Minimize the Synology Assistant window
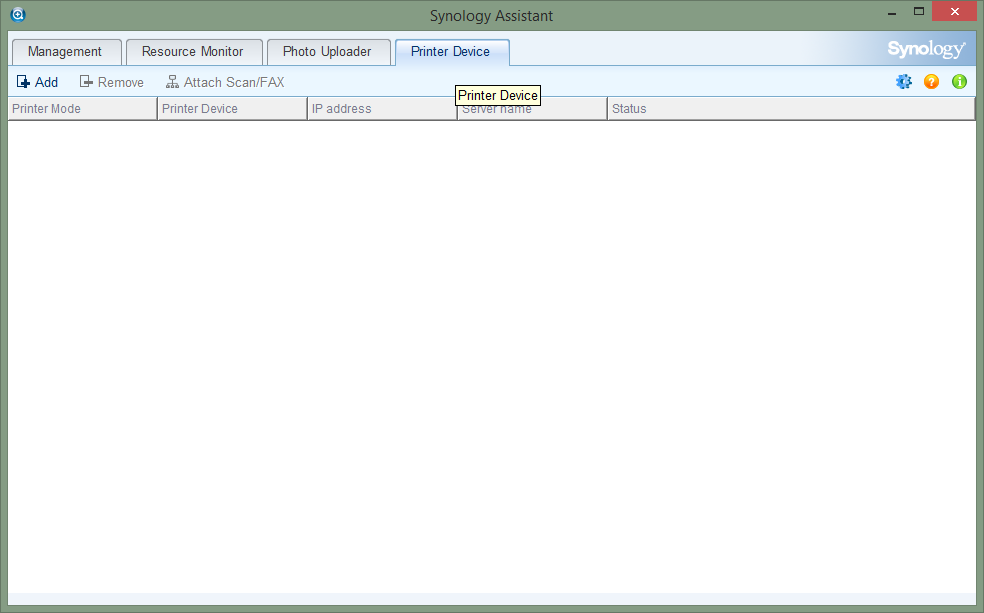 point(892,13)
